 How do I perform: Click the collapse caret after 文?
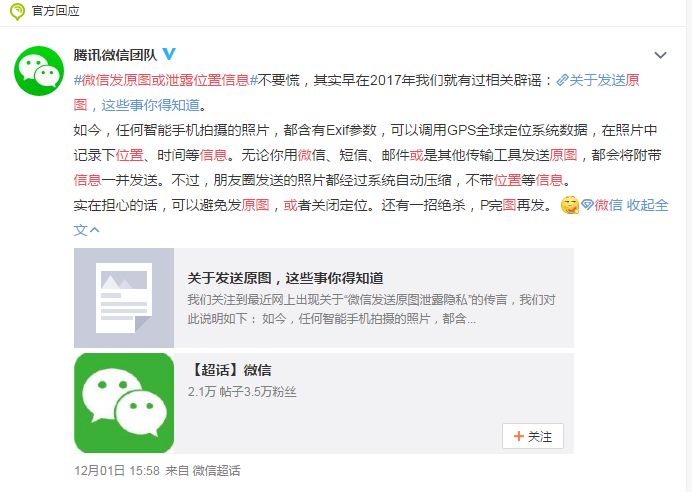[x=94, y=230]
